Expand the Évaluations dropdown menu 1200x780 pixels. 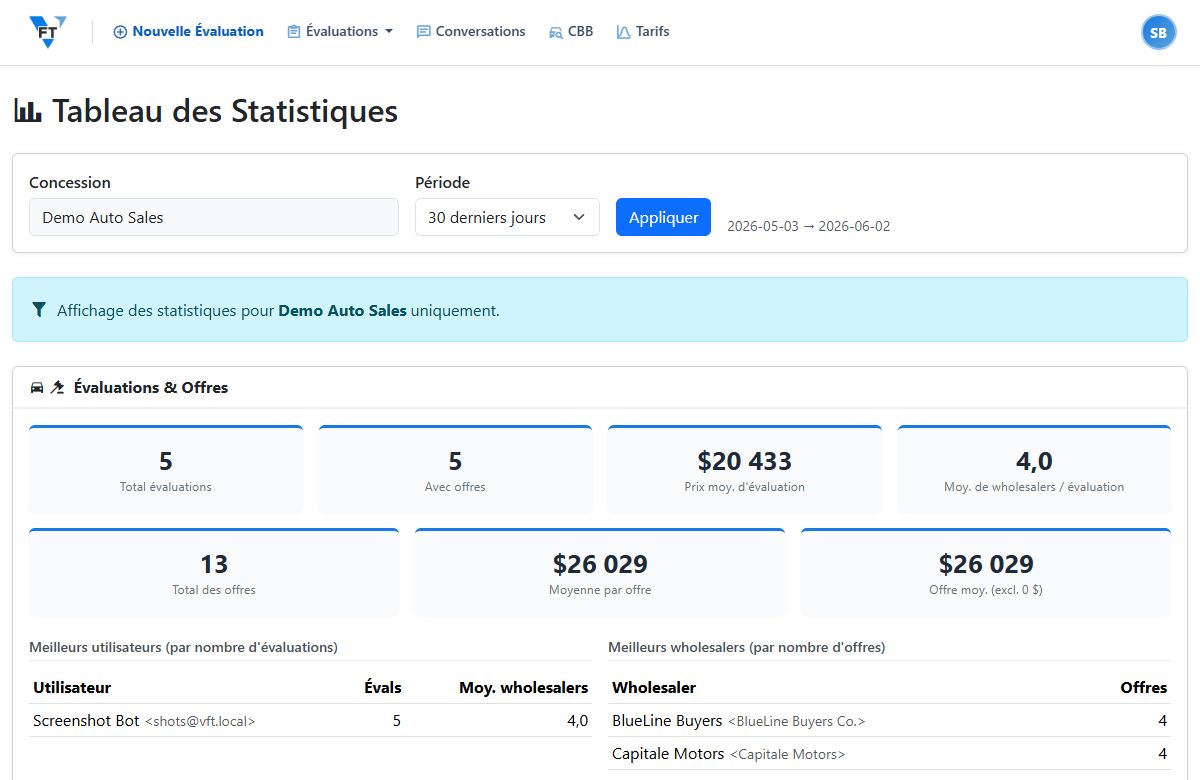click(x=340, y=32)
